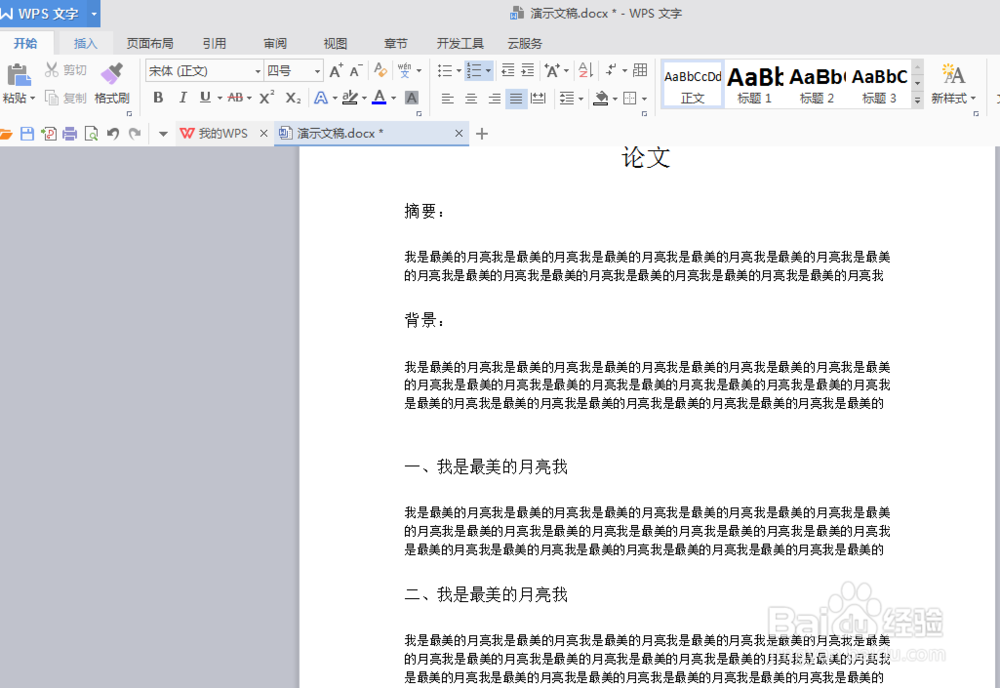This screenshot has width=1000, height=688.
Task: Click the text highlight color swatch
Action: click(352, 97)
